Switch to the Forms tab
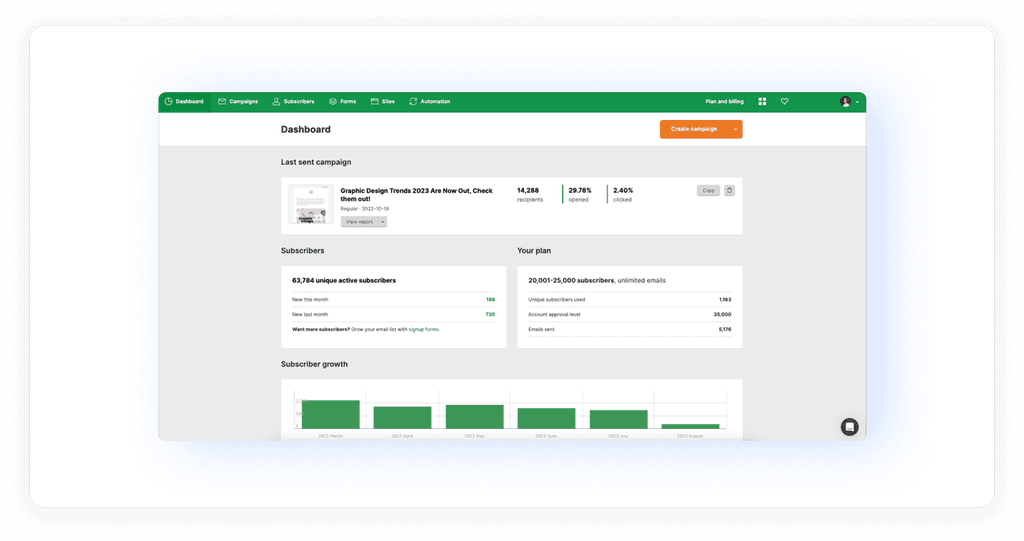This screenshot has height=541, width=1024. (342, 102)
